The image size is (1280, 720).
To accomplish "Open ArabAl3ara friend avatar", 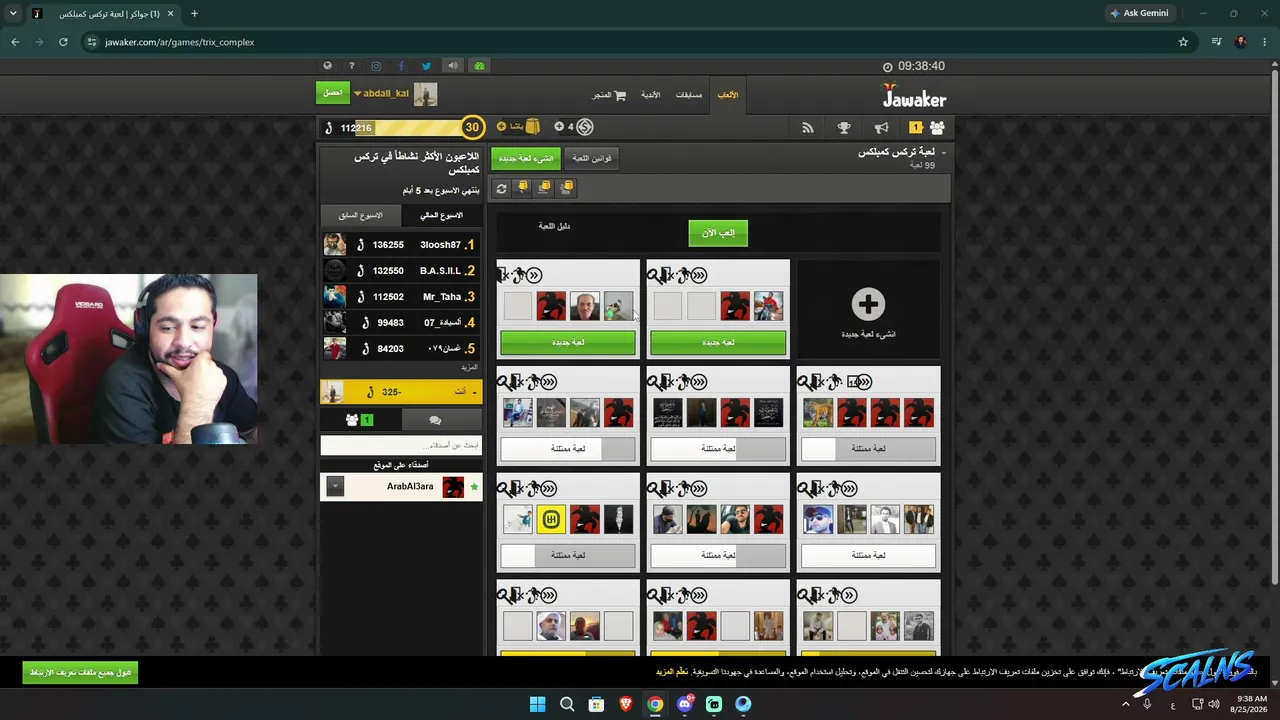I will 454,487.
